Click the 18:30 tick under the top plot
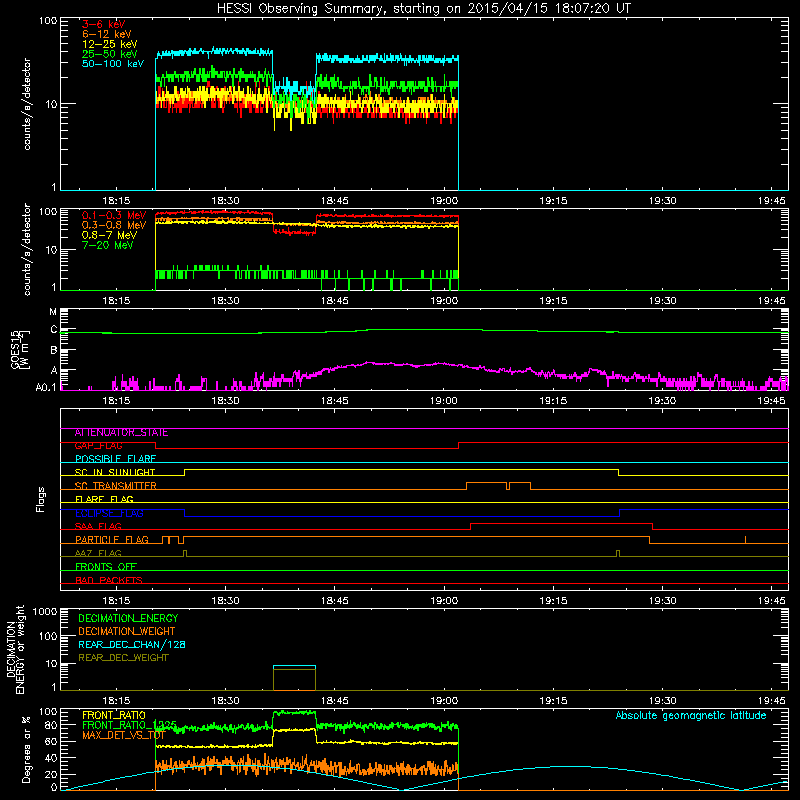The image size is (800, 800). tap(225, 201)
